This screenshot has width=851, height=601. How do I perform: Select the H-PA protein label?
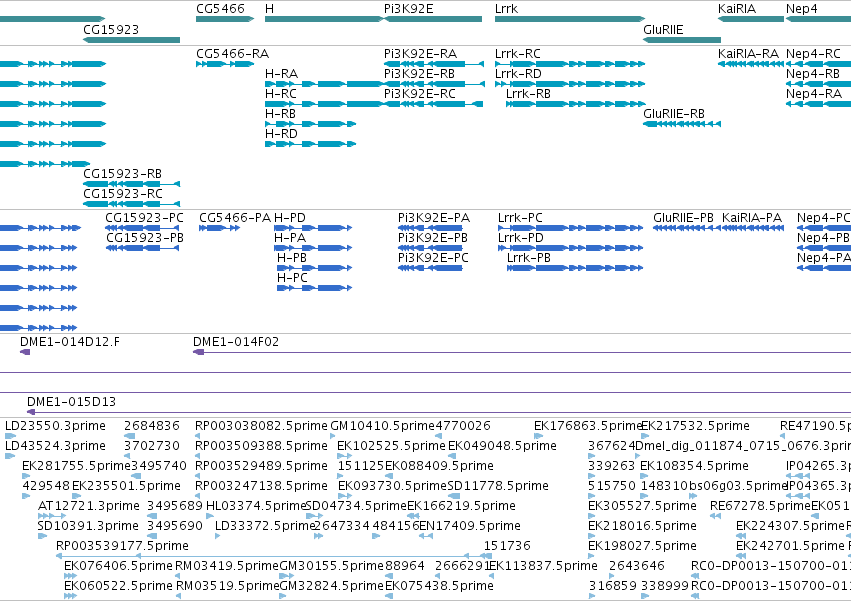coord(290,237)
